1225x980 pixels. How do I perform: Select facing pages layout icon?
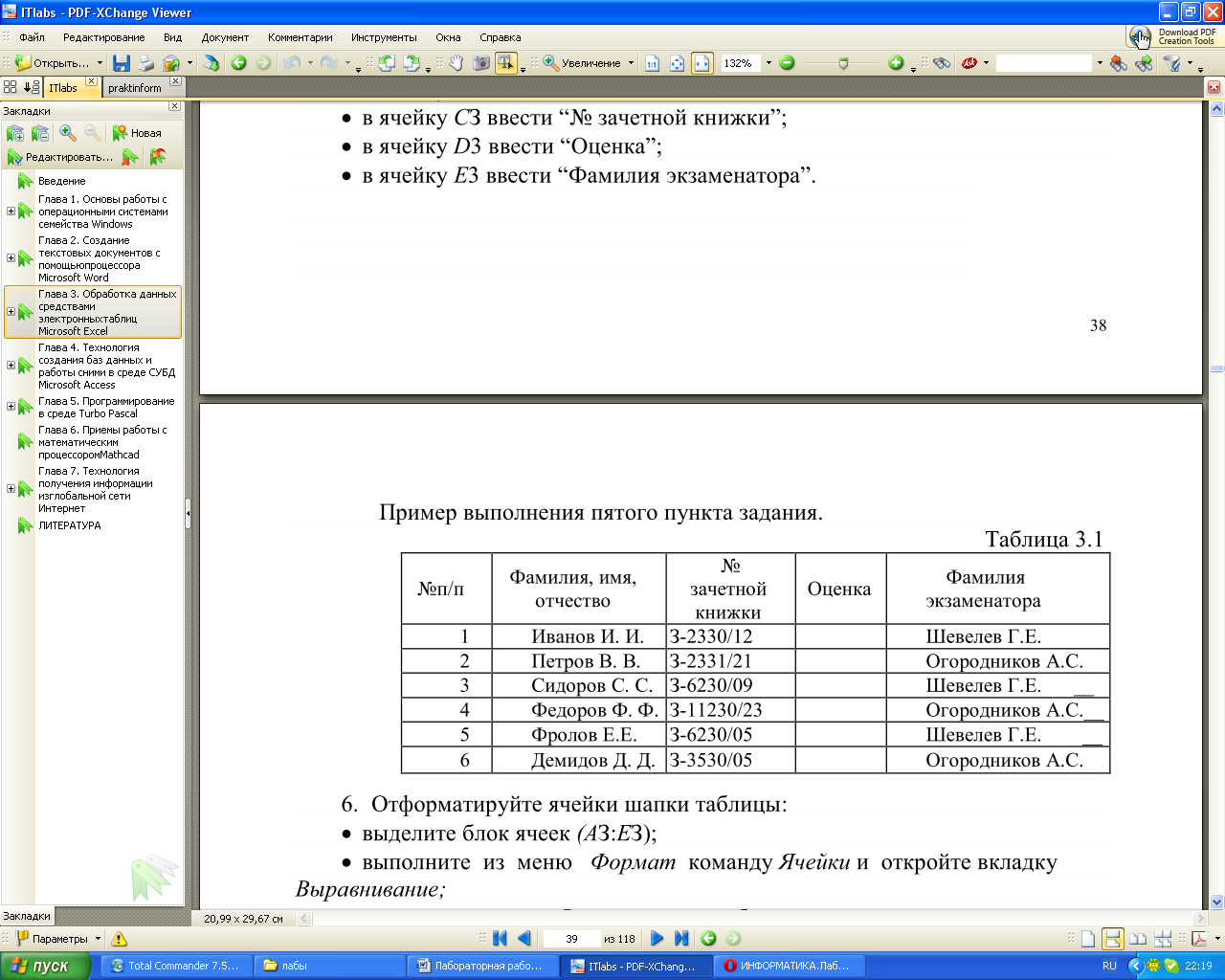tap(1138, 939)
